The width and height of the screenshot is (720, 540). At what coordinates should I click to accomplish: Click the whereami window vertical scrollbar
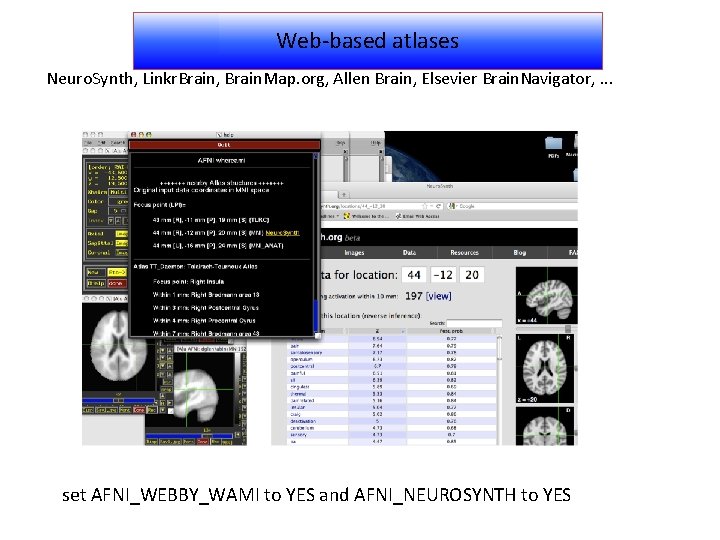(x=316, y=243)
